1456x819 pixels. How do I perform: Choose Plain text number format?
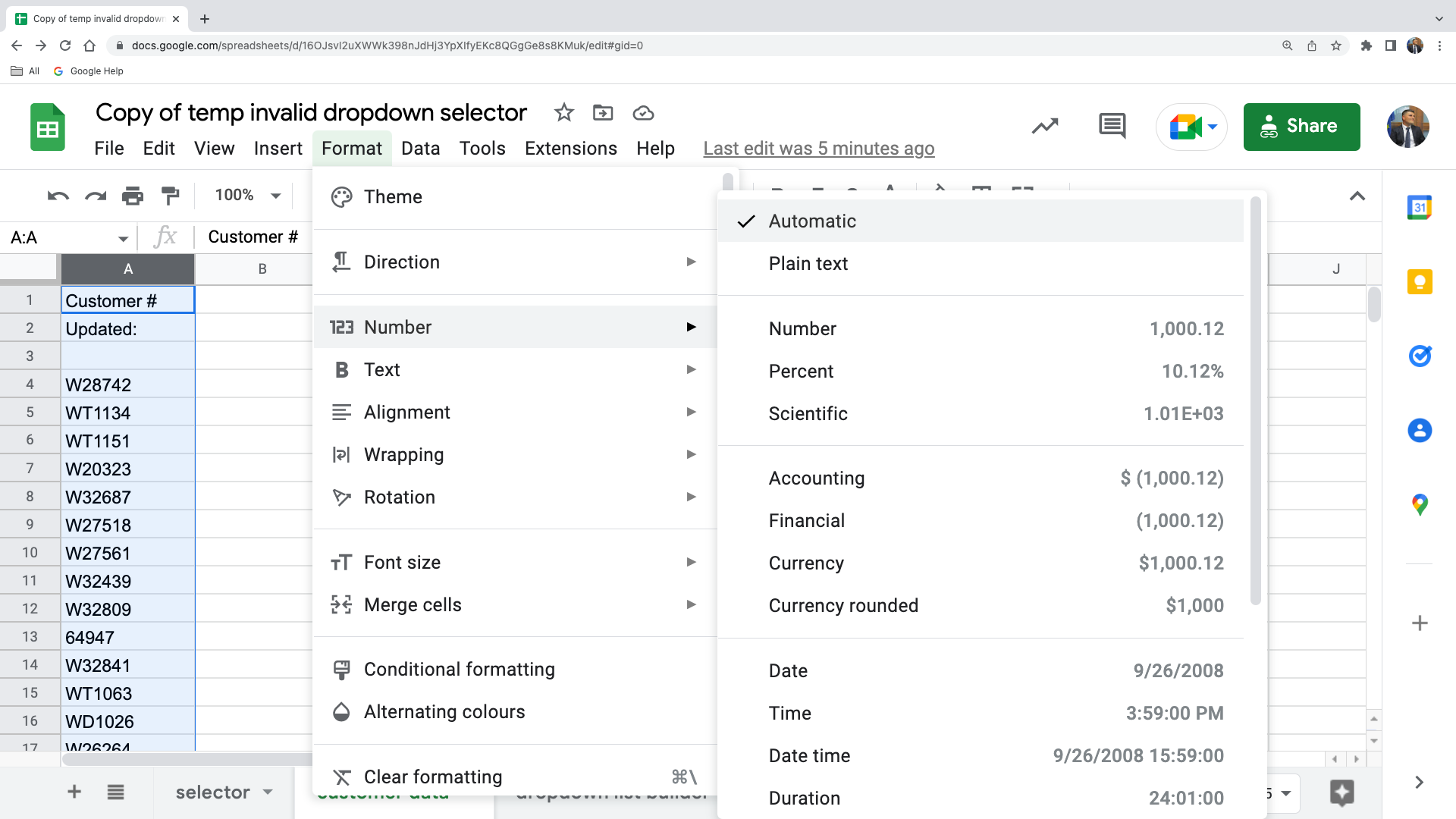(x=808, y=264)
